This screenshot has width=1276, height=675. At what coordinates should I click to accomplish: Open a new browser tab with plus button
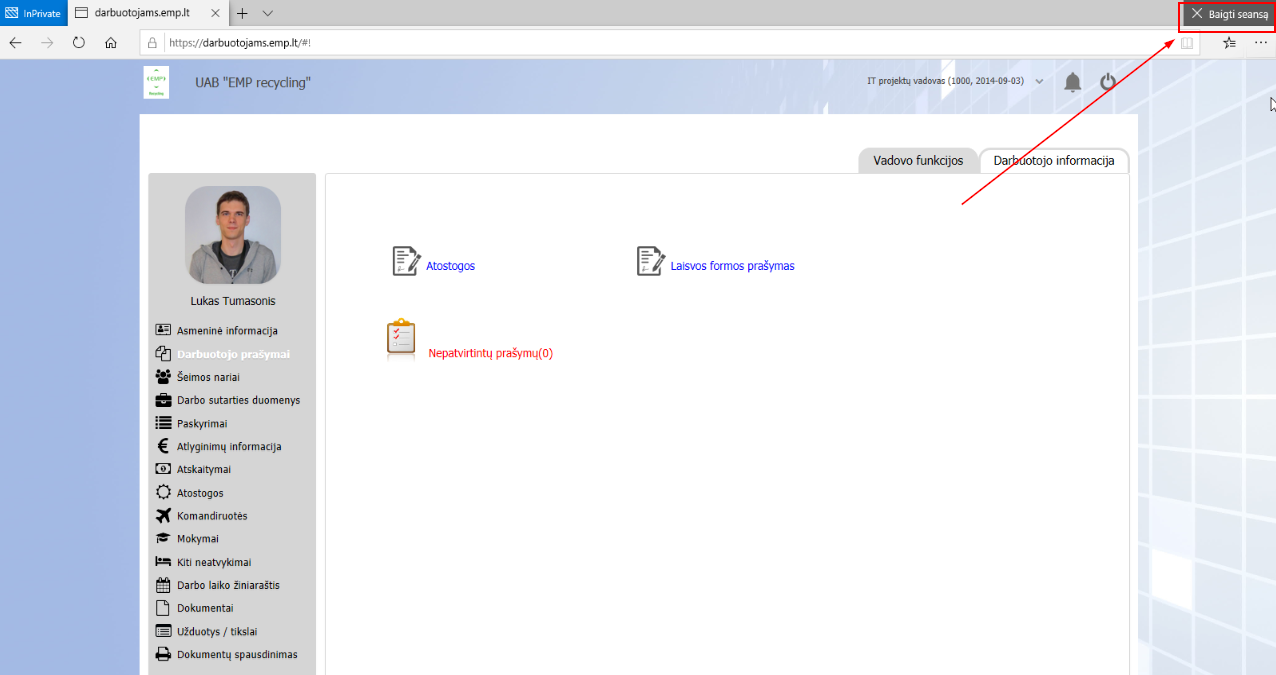[242, 13]
